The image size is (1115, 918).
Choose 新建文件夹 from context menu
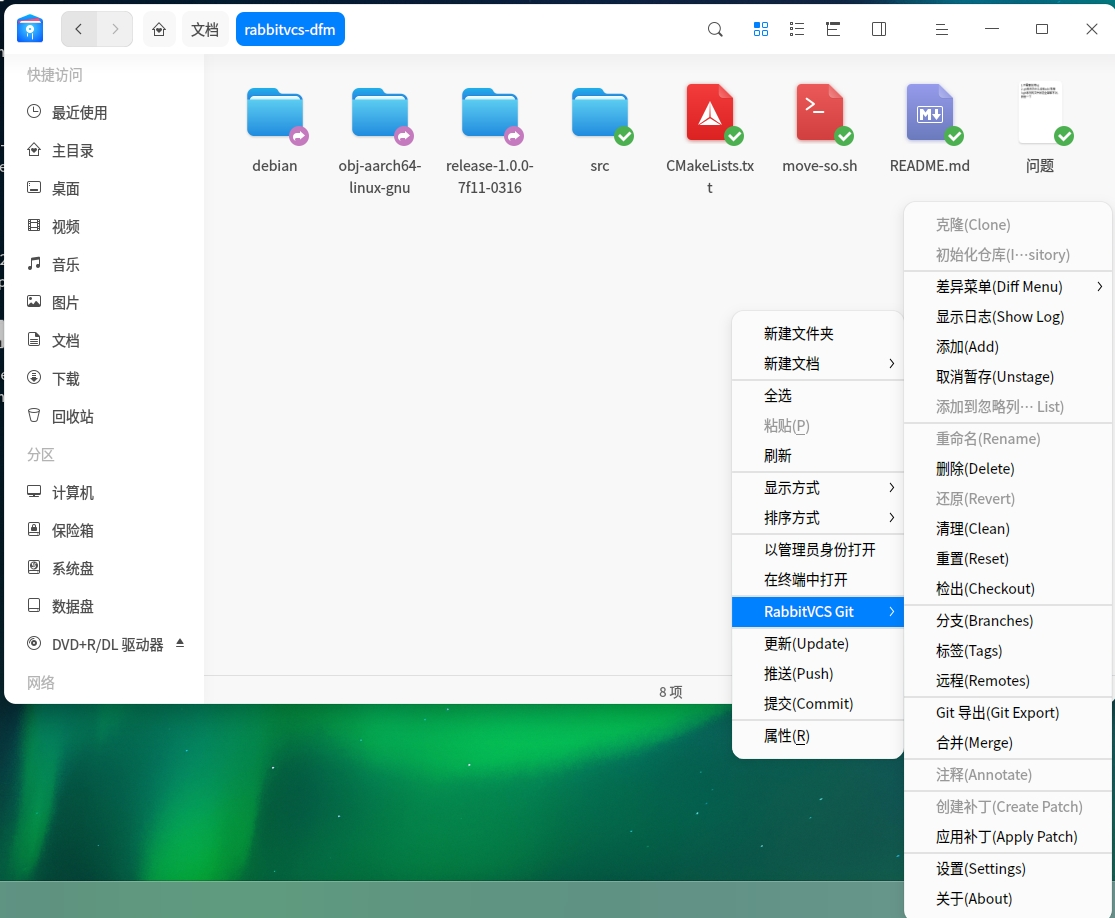[x=818, y=333]
